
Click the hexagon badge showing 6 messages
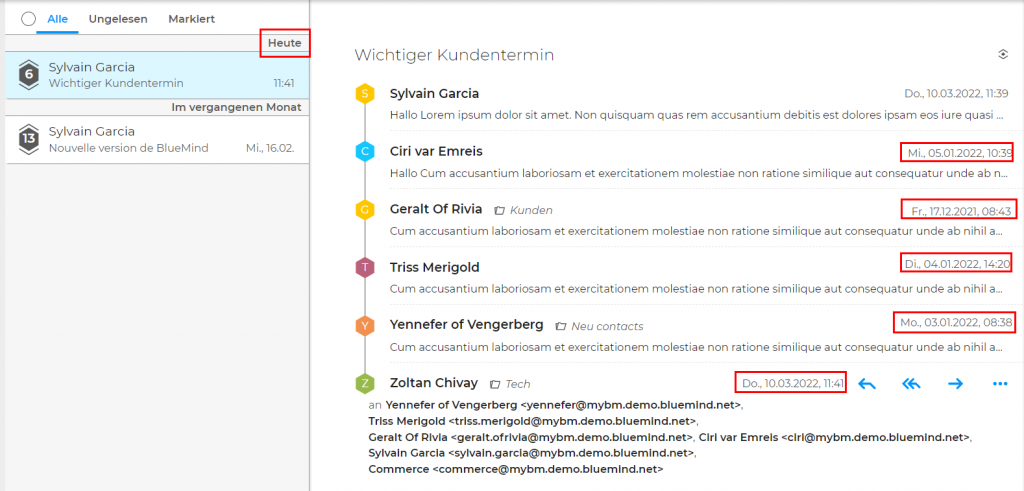point(29,74)
